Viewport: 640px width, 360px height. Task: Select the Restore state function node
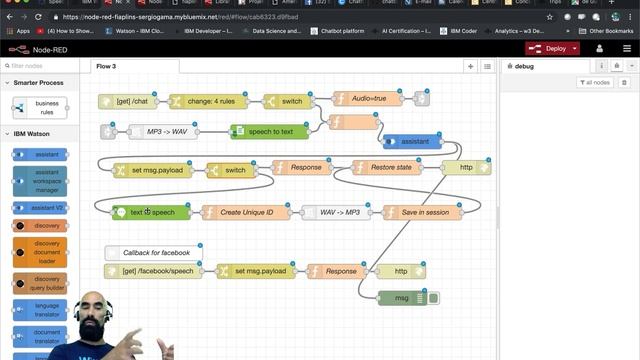click(386, 167)
